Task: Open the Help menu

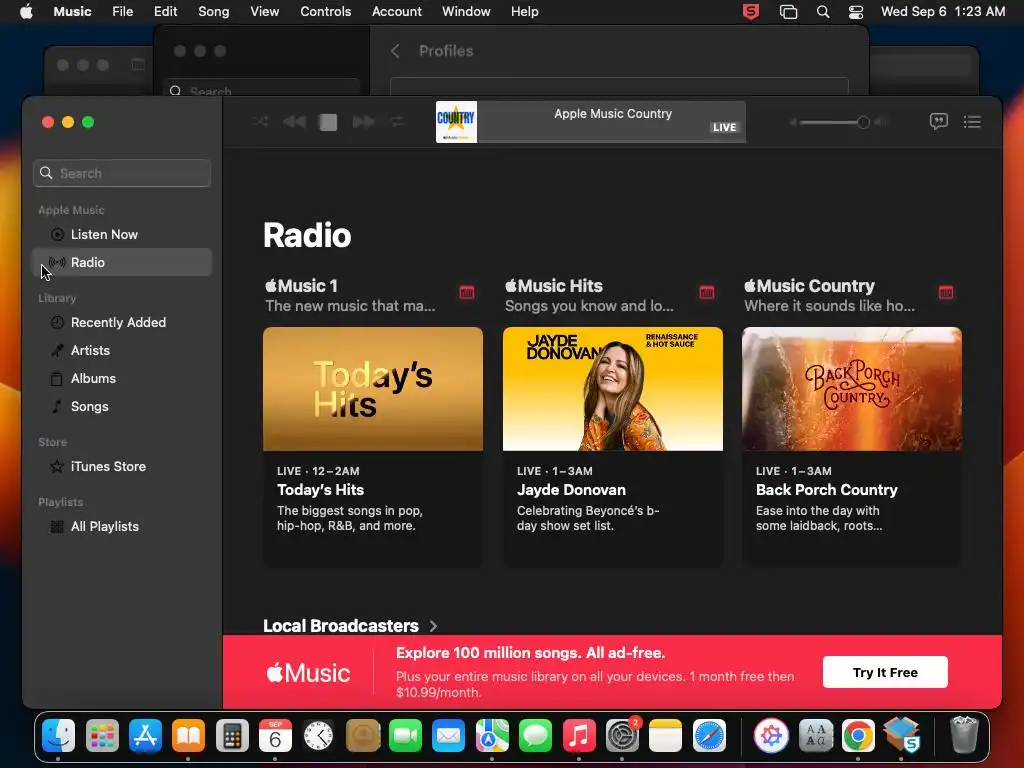Action: (524, 12)
